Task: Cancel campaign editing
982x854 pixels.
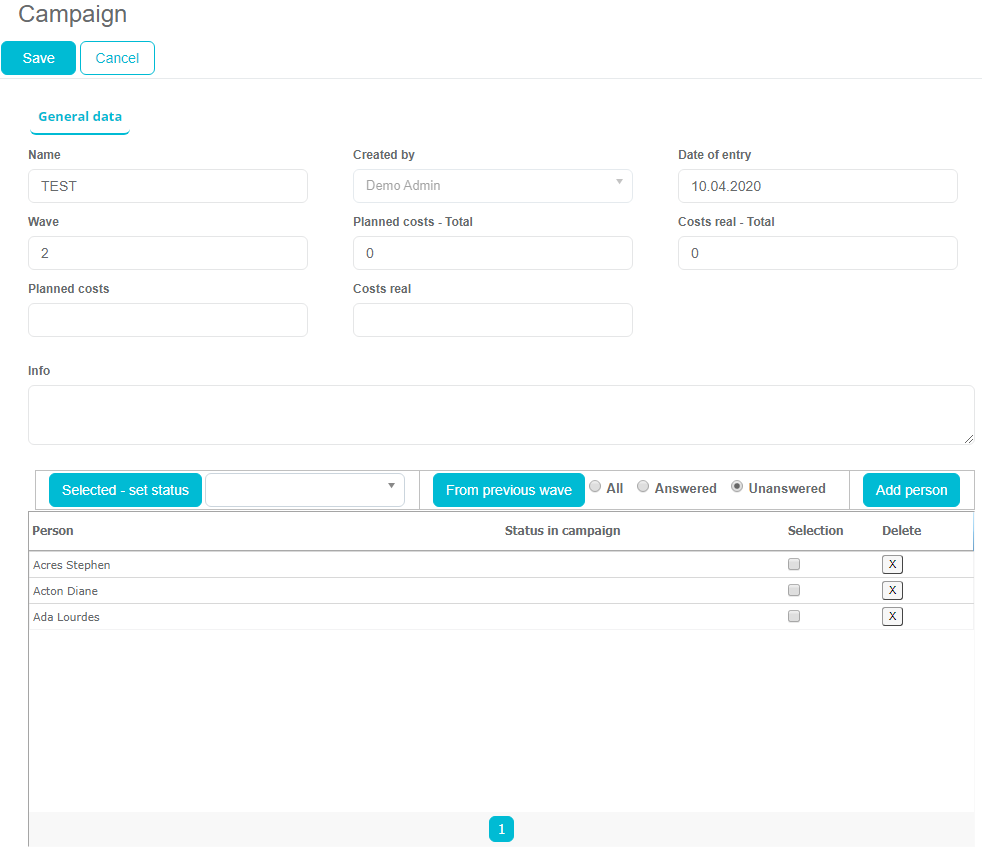Action: pyautogui.click(x=117, y=58)
